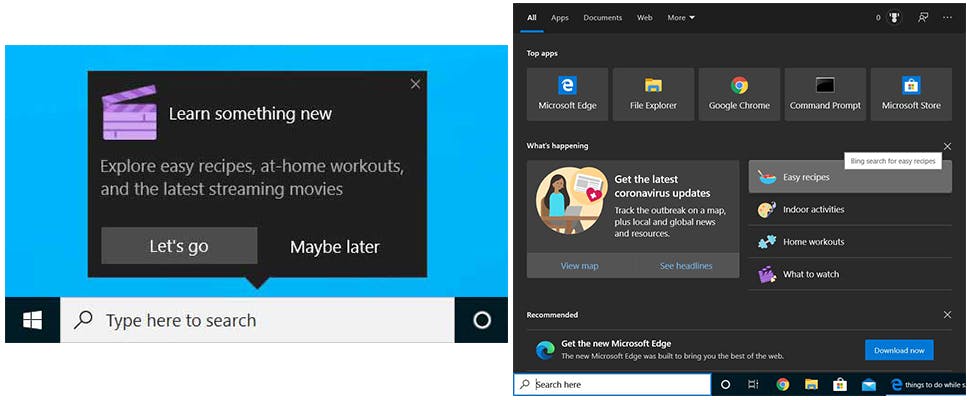This screenshot has width=970, height=400.
Task: Click the See headlines link
Action: coord(686,266)
